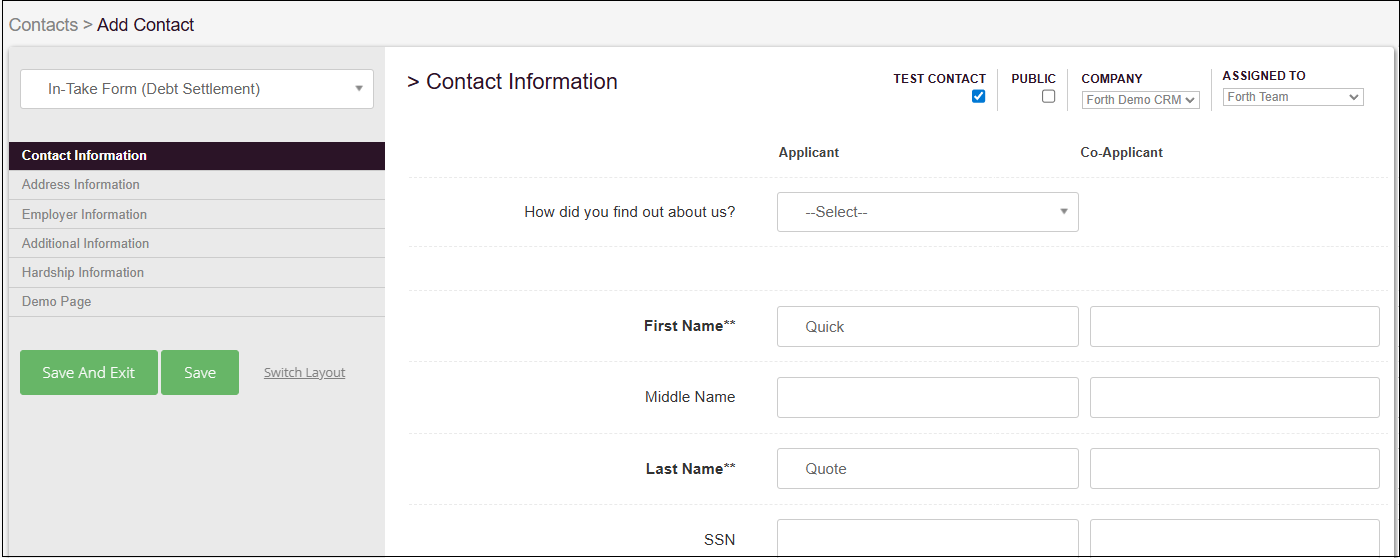This screenshot has height=558, width=1400.
Task: Select the Contact Information section tab
Action: (197, 155)
